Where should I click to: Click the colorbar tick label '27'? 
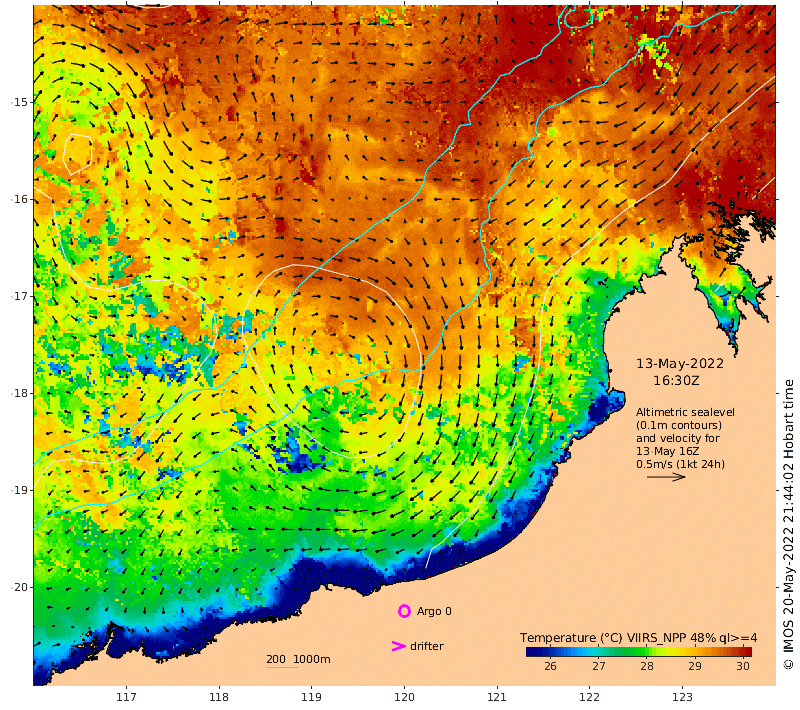tap(598, 666)
